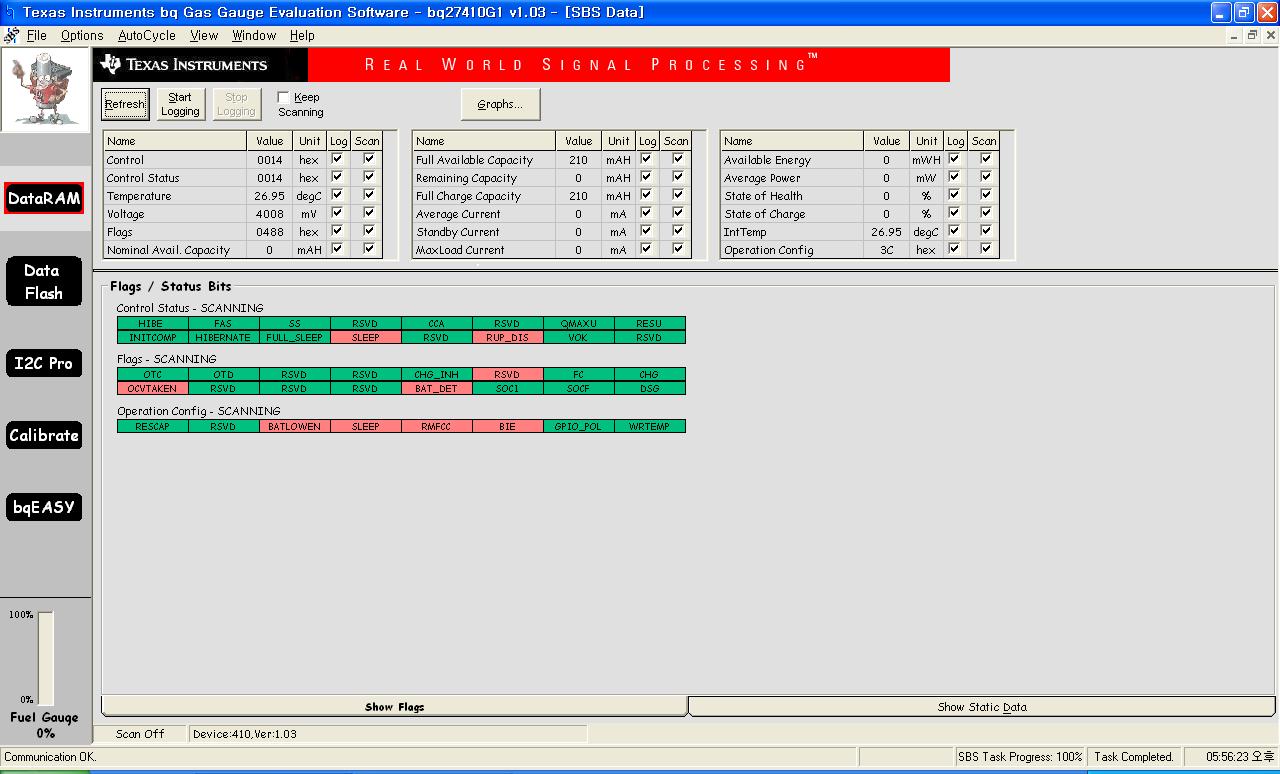This screenshot has width=1280, height=774.
Task: Click the cartoon mascot image
Action: [45, 90]
